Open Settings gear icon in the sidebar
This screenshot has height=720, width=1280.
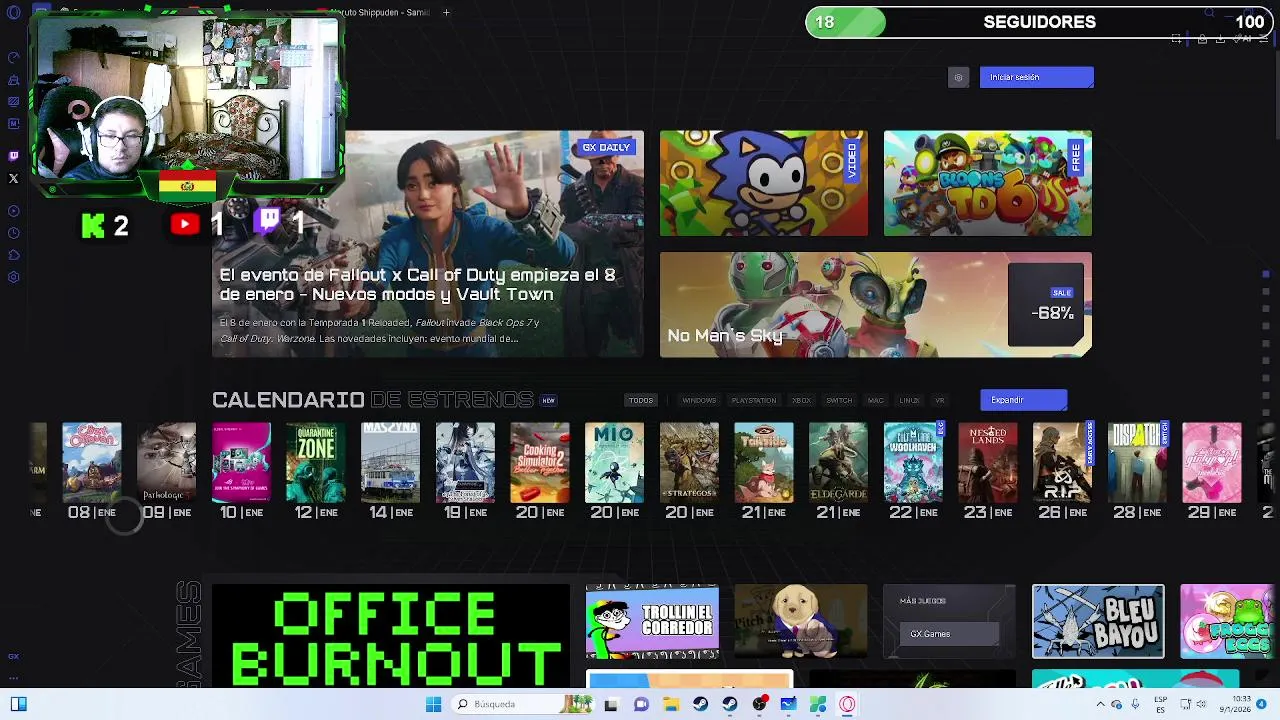click(13, 277)
